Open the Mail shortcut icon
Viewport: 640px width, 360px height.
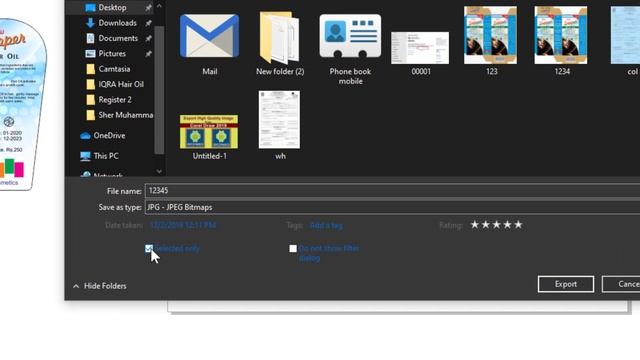tap(209, 37)
